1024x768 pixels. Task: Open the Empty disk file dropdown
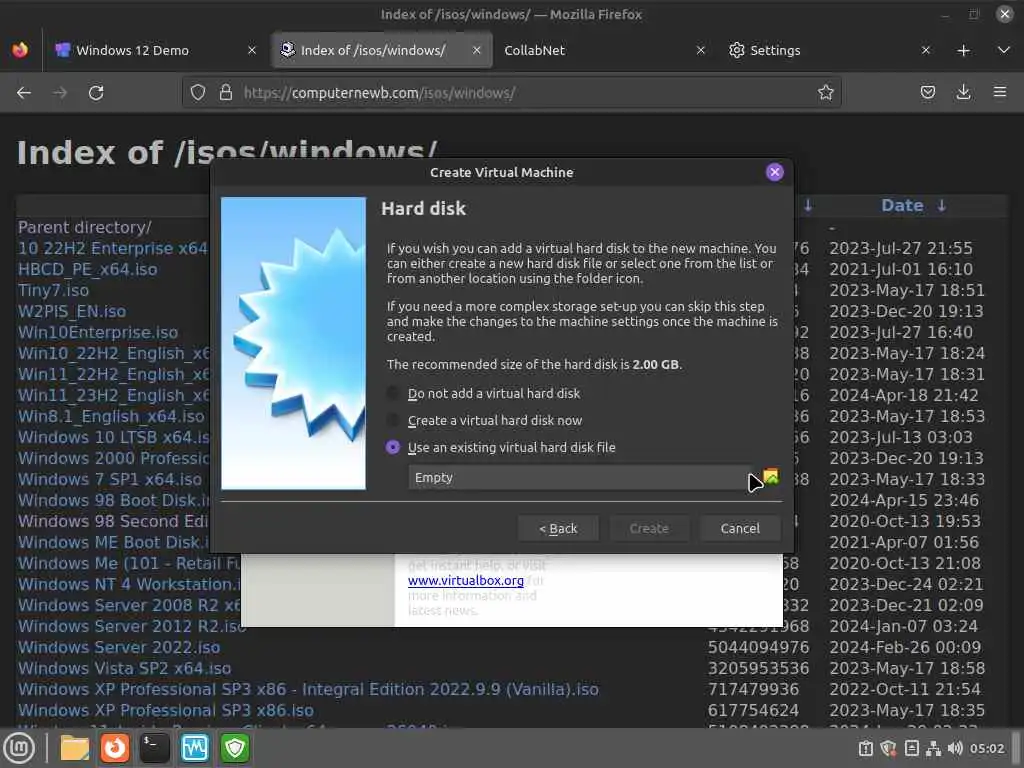coord(579,477)
